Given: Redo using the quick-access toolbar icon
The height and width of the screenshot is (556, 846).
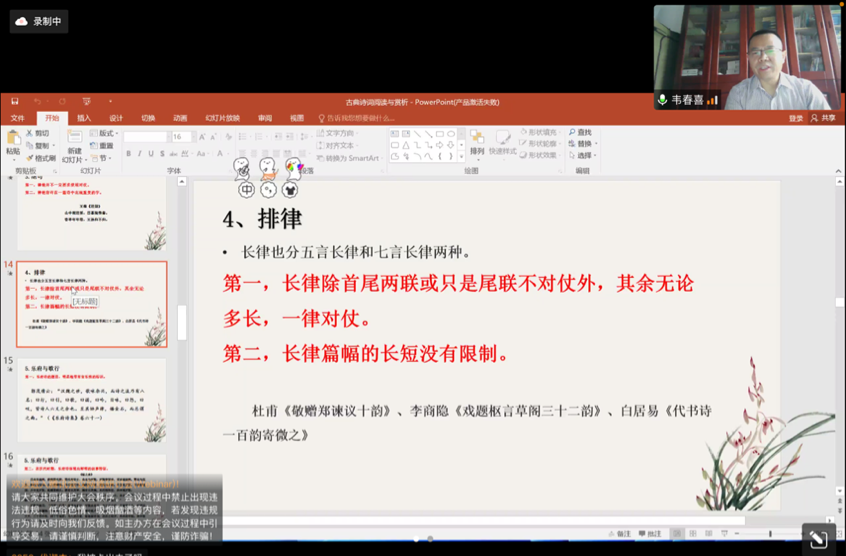Looking at the screenshot, I should point(62,101).
